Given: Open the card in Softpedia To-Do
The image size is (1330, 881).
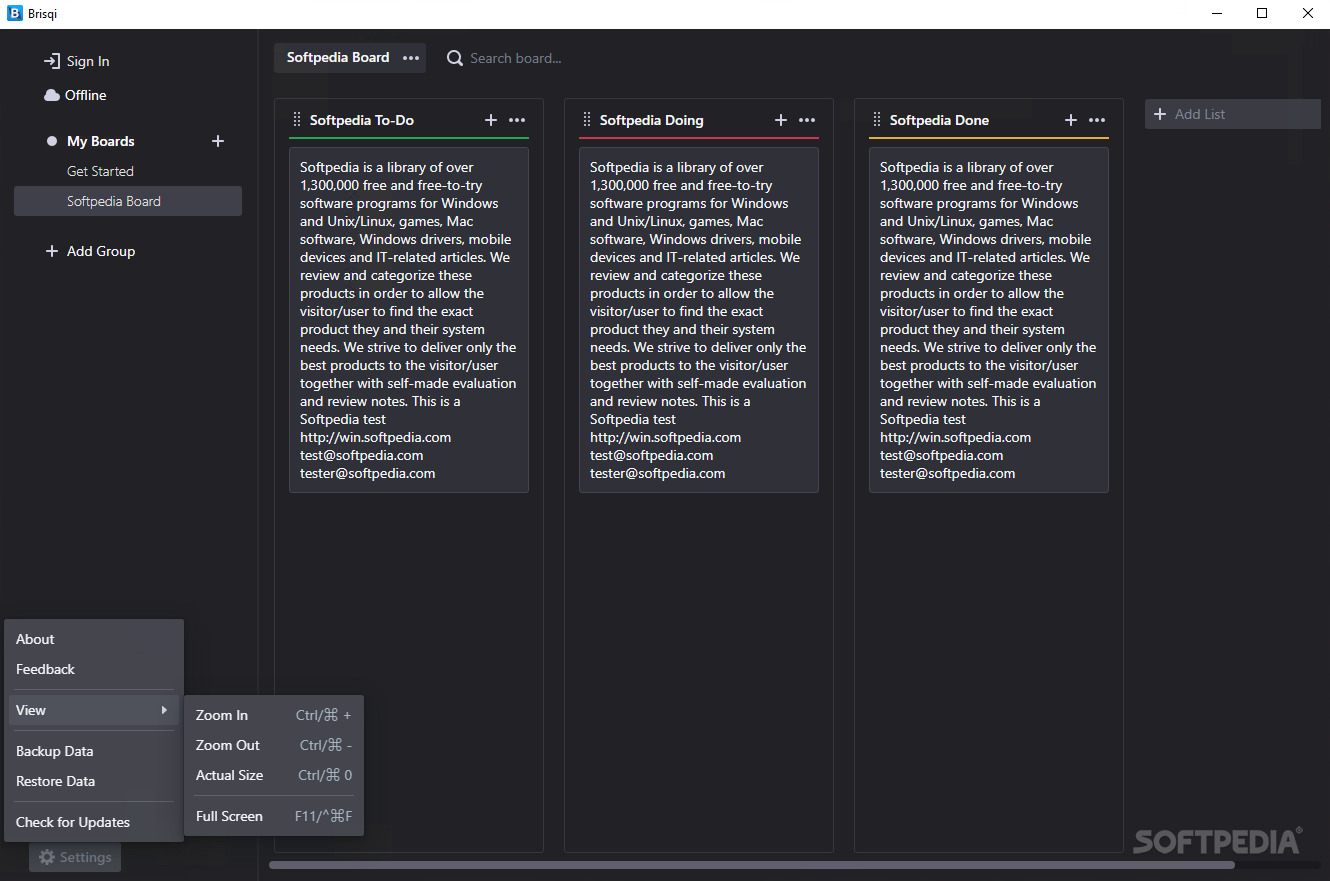Looking at the screenshot, I should click(409, 320).
